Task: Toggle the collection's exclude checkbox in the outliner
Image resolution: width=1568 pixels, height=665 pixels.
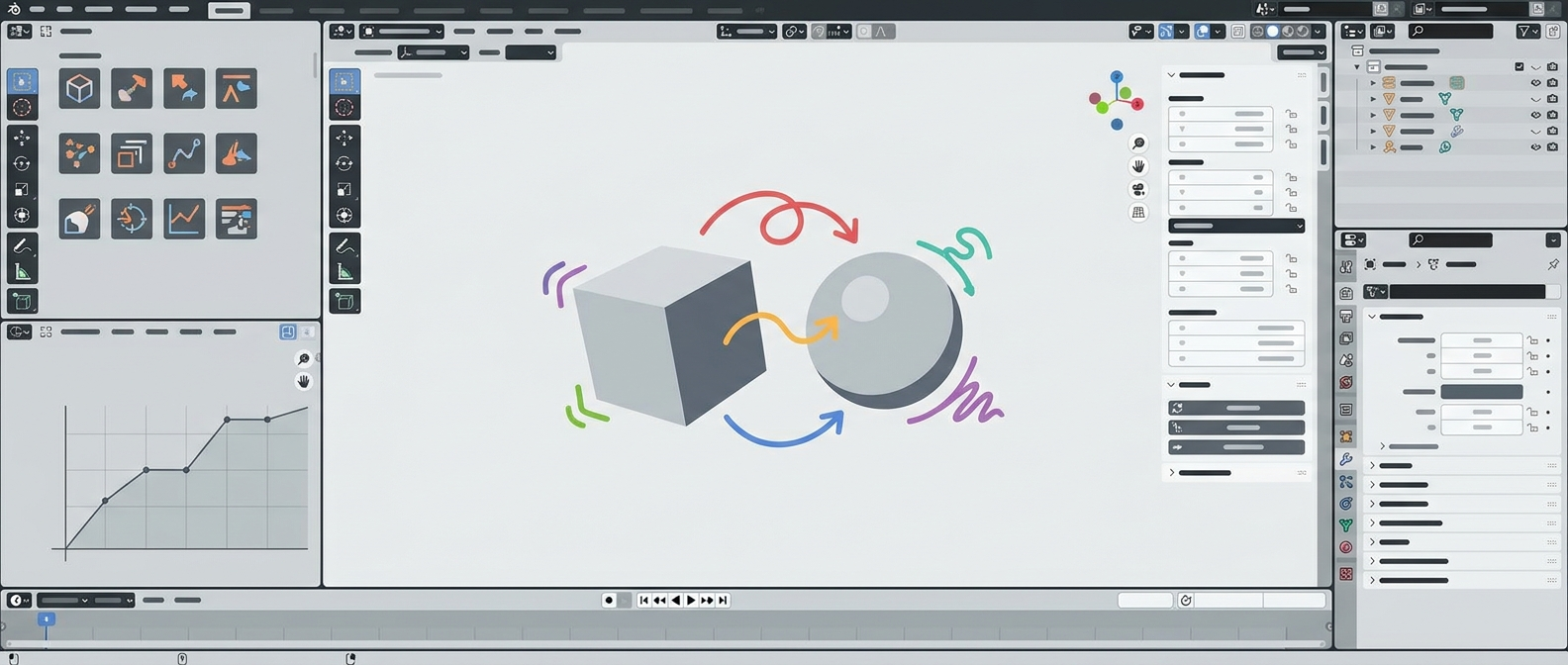Action: [x=1519, y=67]
